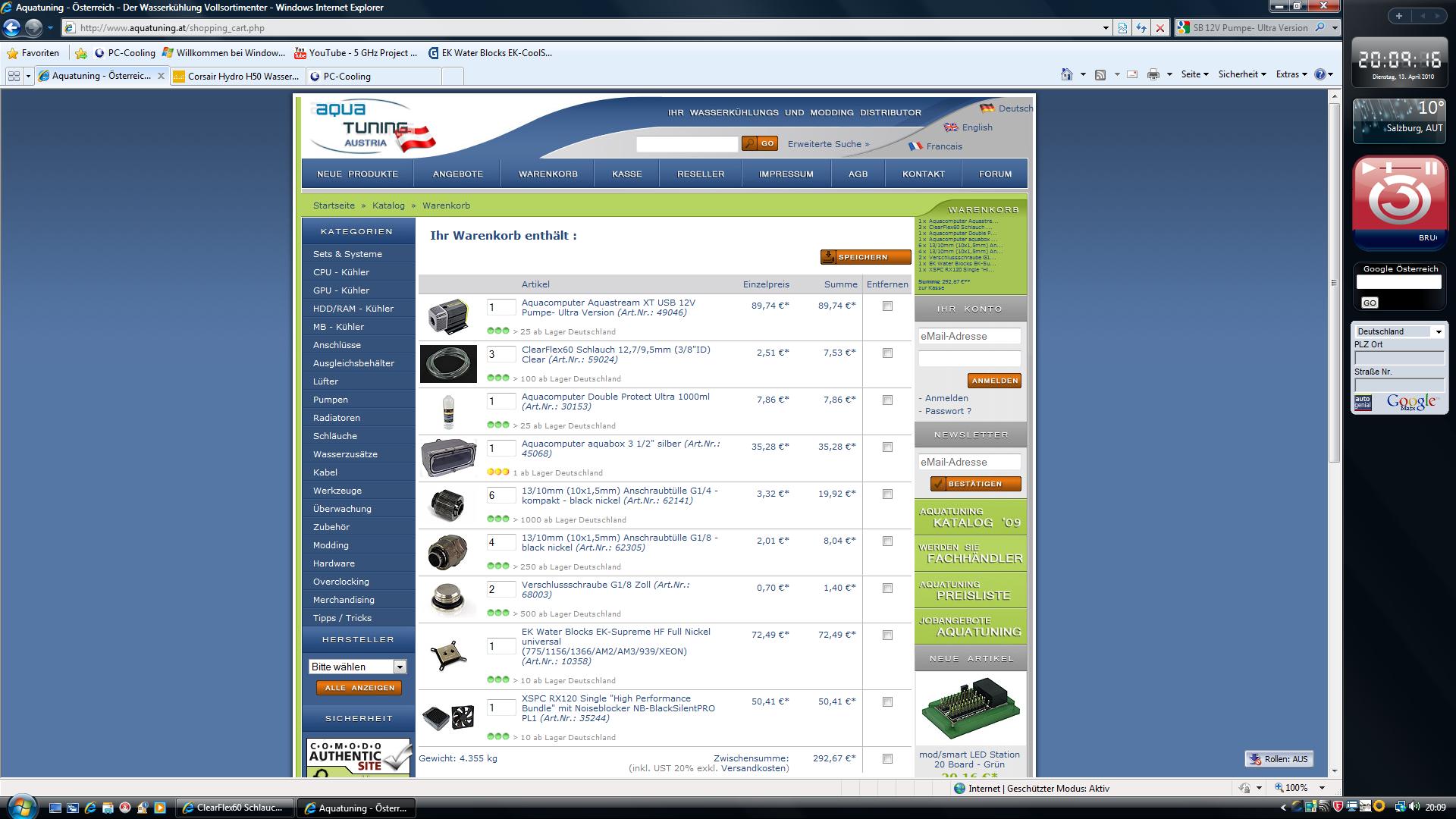Click the quantity field for ClearFlex60 Schlauch

[500, 354]
